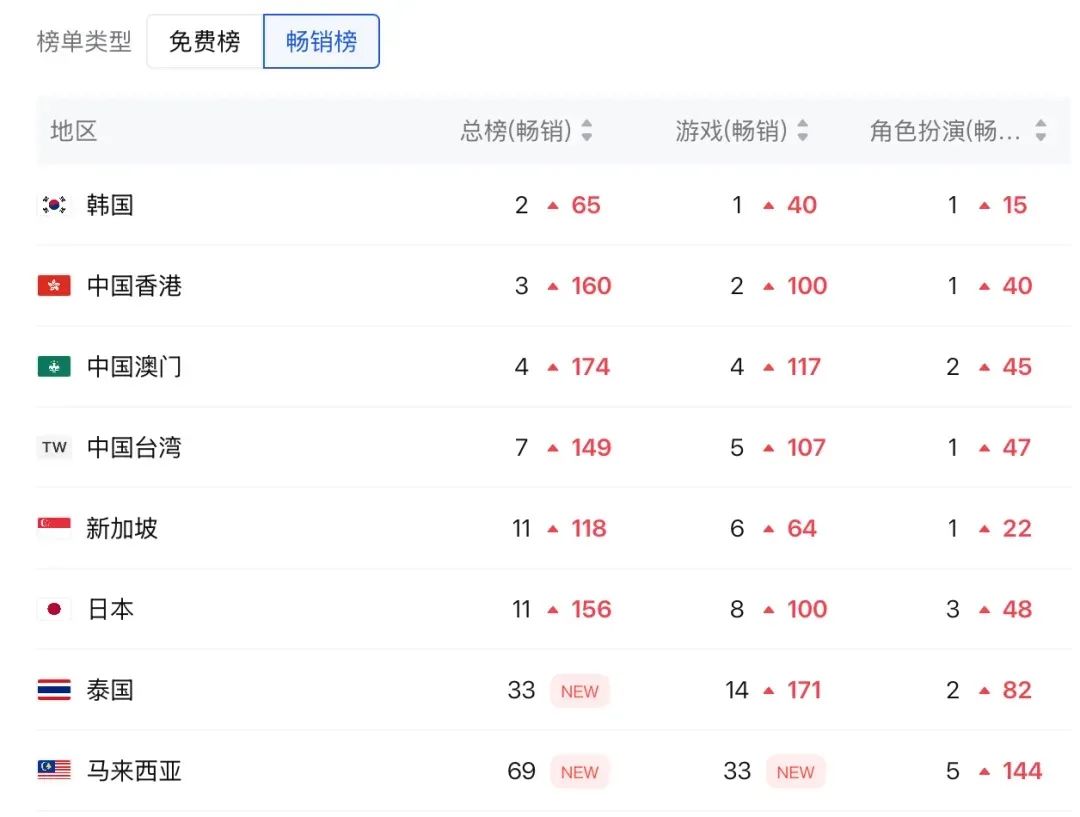Click the Malaysia flag icon

point(54,770)
